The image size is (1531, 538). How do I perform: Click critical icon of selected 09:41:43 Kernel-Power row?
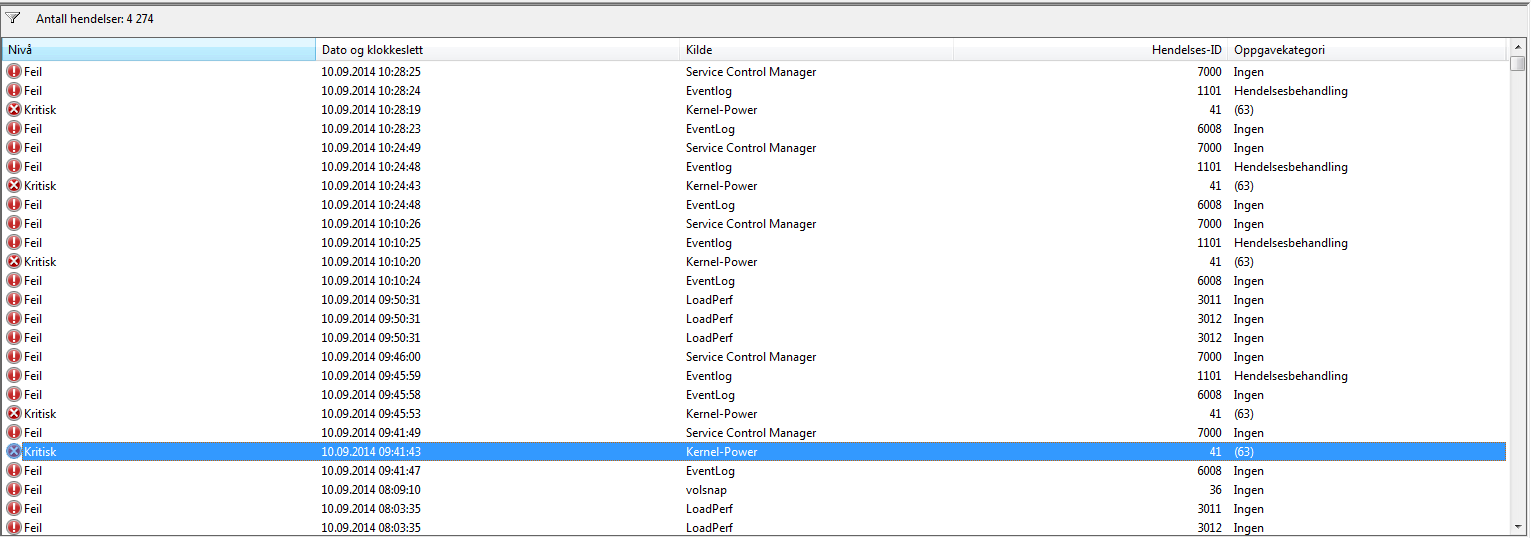[14, 452]
